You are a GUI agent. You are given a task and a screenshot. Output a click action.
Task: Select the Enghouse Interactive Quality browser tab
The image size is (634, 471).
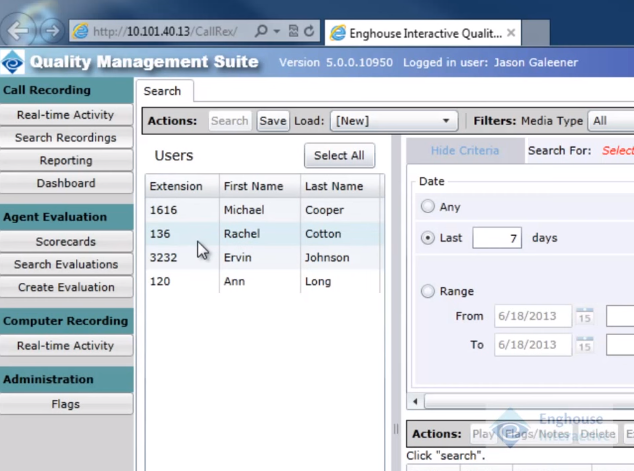point(423,33)
